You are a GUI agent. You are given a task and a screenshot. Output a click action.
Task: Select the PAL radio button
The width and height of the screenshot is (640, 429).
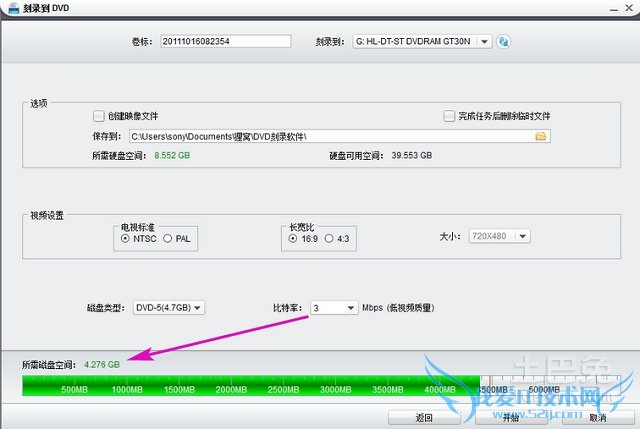tap(168, 238)
